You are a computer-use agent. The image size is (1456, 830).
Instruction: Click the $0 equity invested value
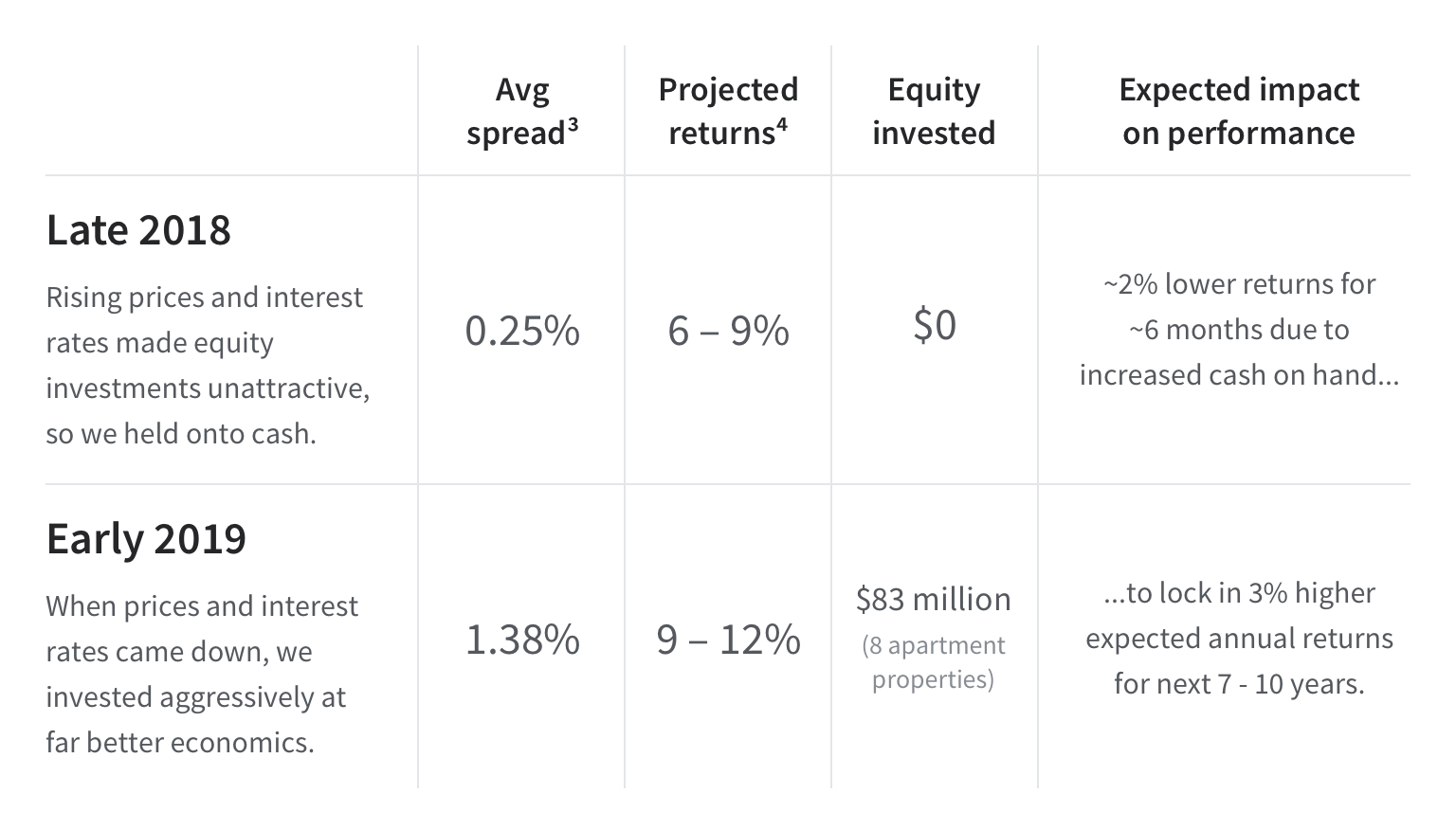(x=934, y=325)
